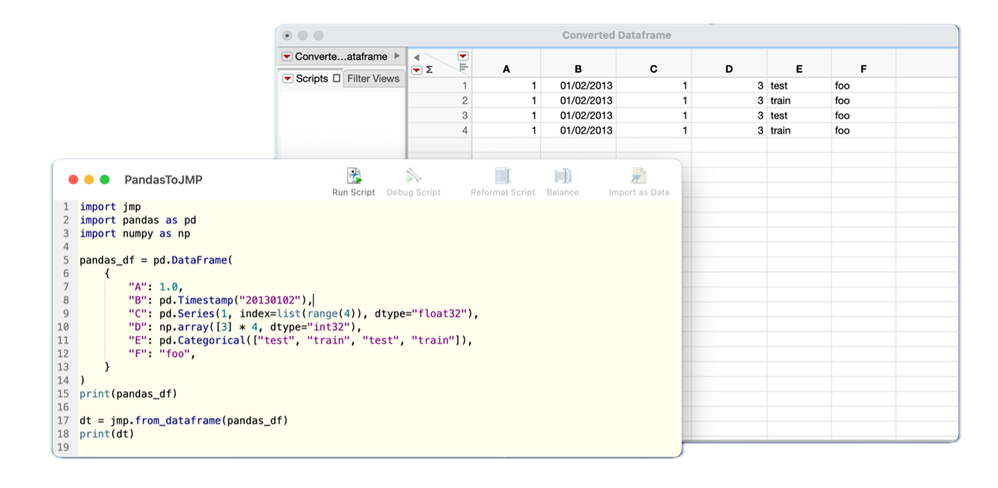Viewport: 998px width, 488px height.
Task: Open the columns red triangle menu in grid corner
Action: (463, 56)
